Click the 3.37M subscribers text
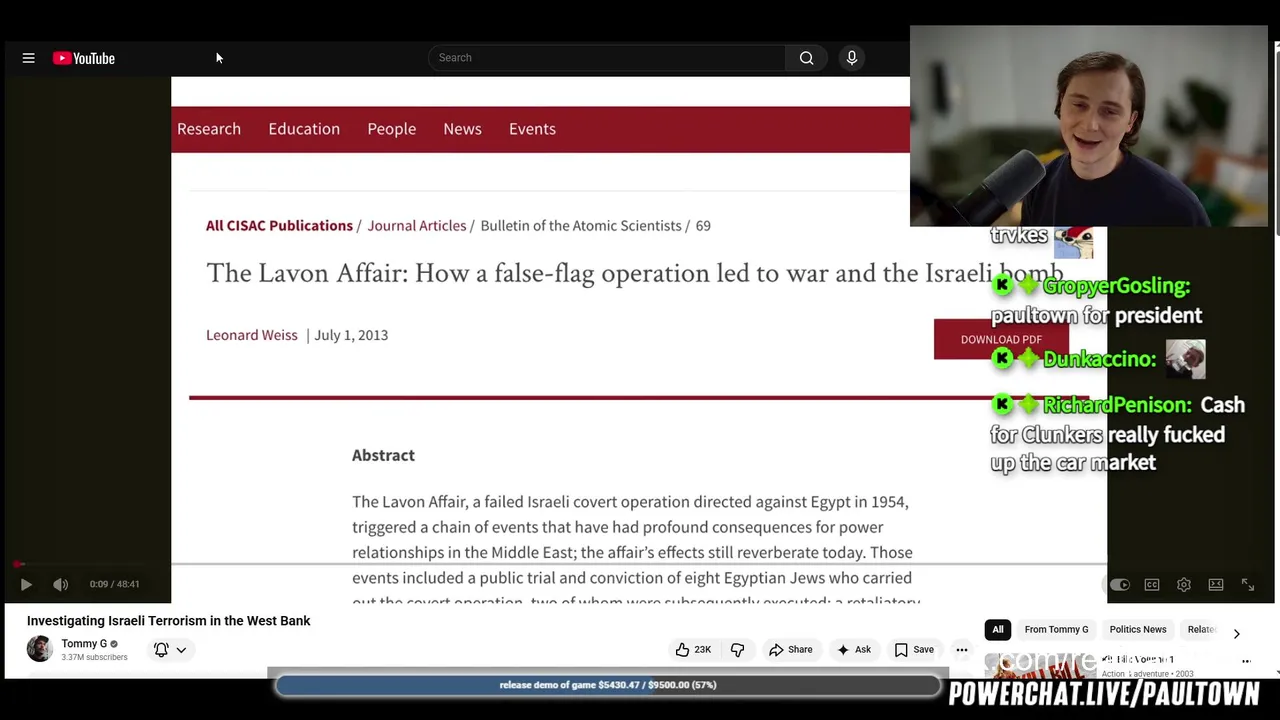Screen dimensions: 1280x720 click(x=94, y=658)
